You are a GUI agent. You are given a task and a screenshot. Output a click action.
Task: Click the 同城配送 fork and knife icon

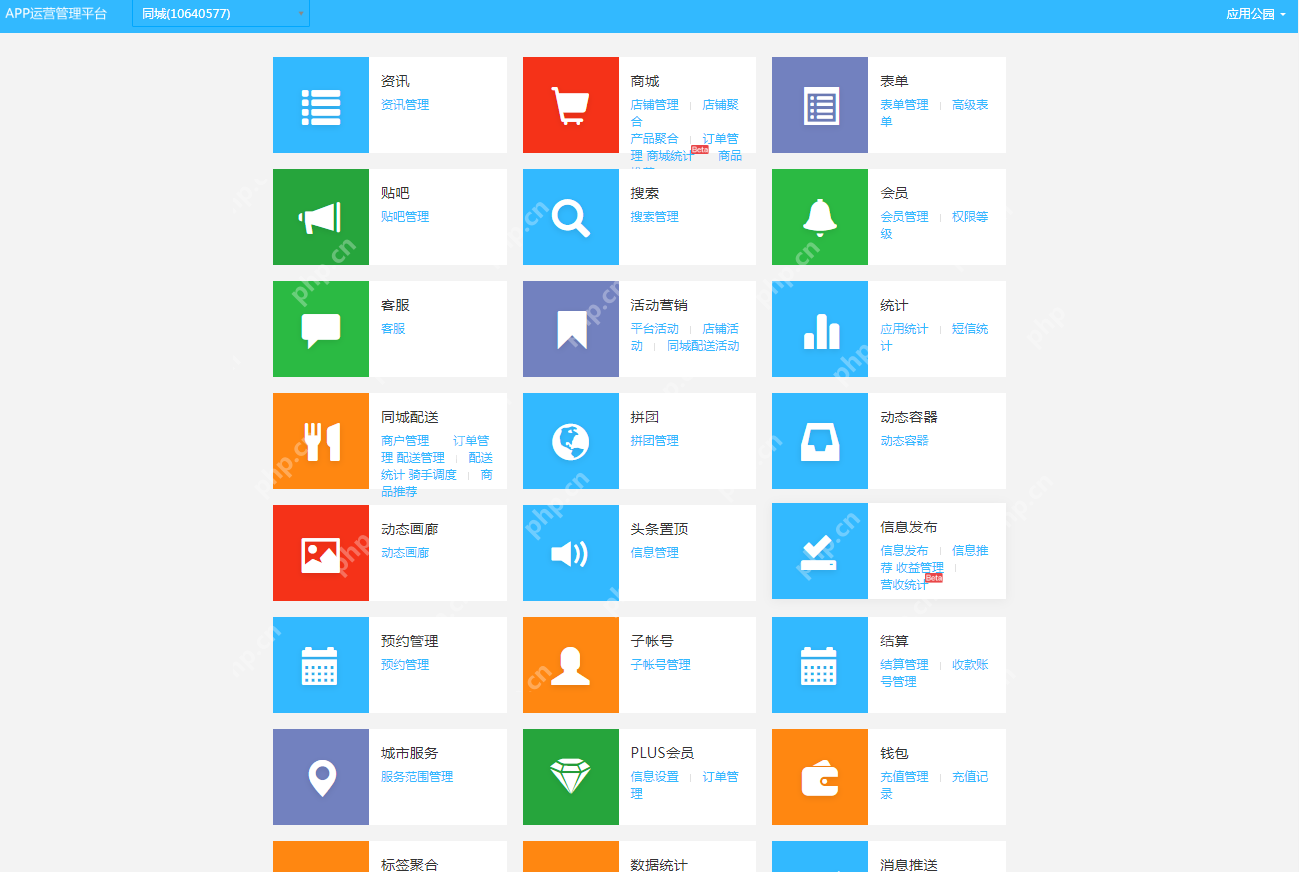point(320,441)
